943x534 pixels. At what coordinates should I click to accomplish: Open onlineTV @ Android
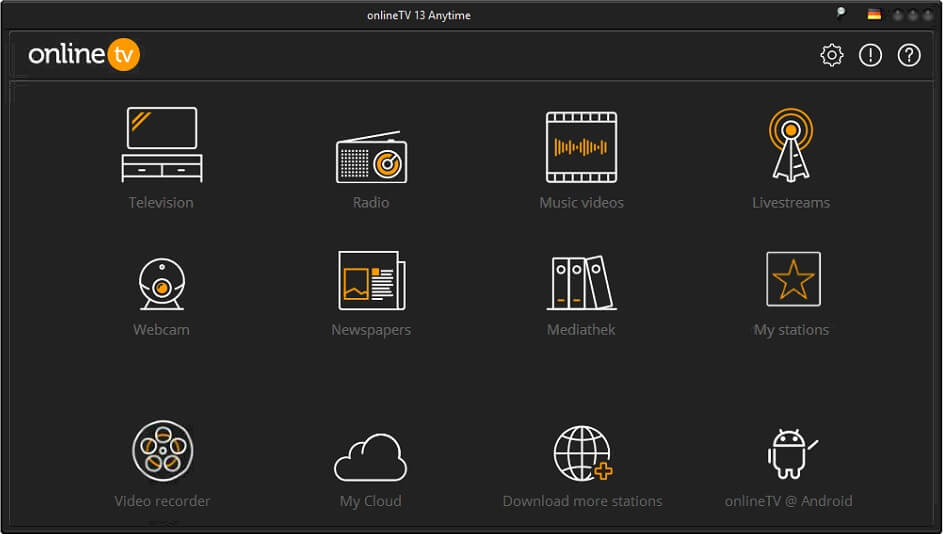pos(790,455)
